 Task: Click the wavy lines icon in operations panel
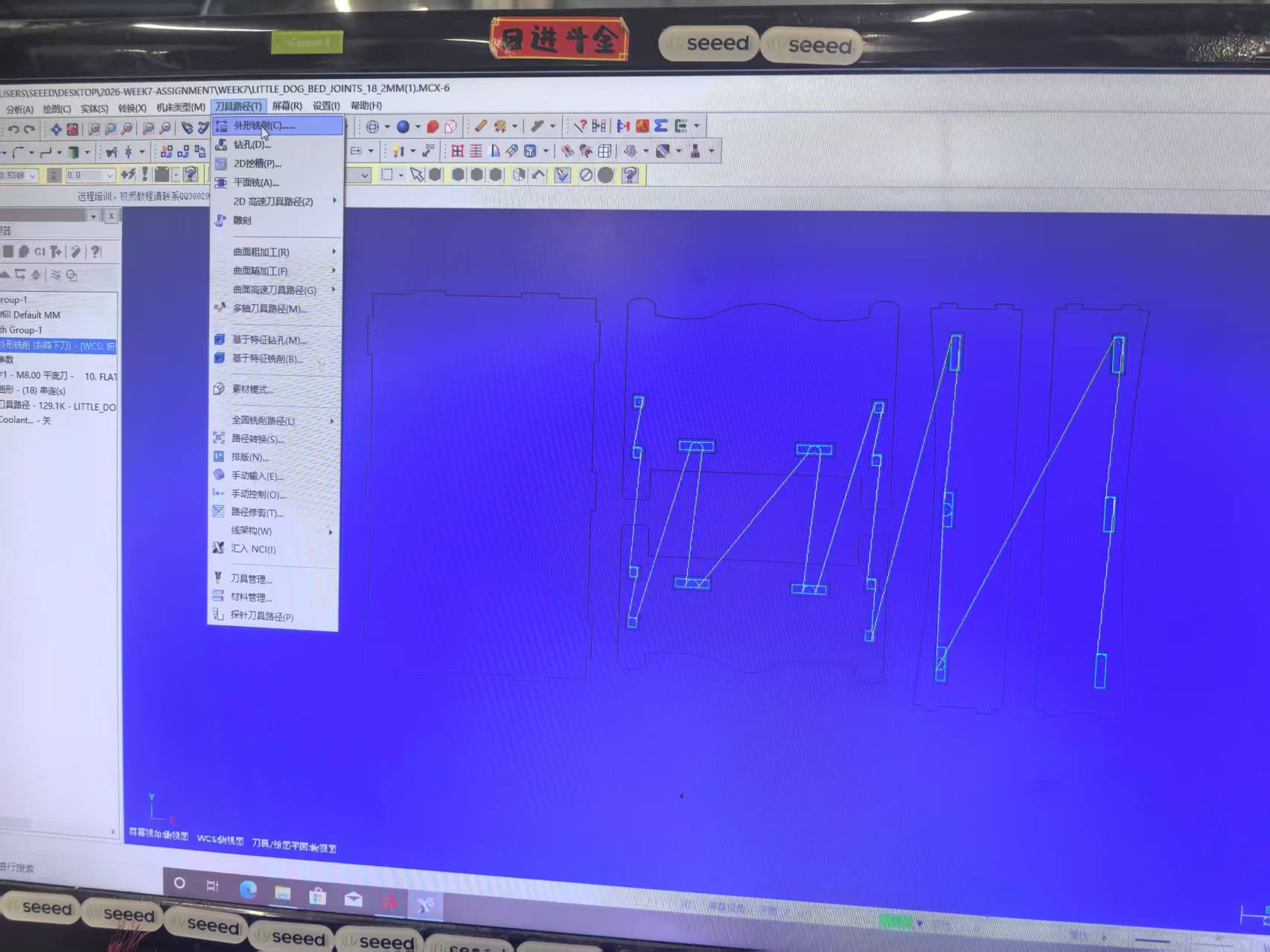pyautogui.click(x=56, y=275)
